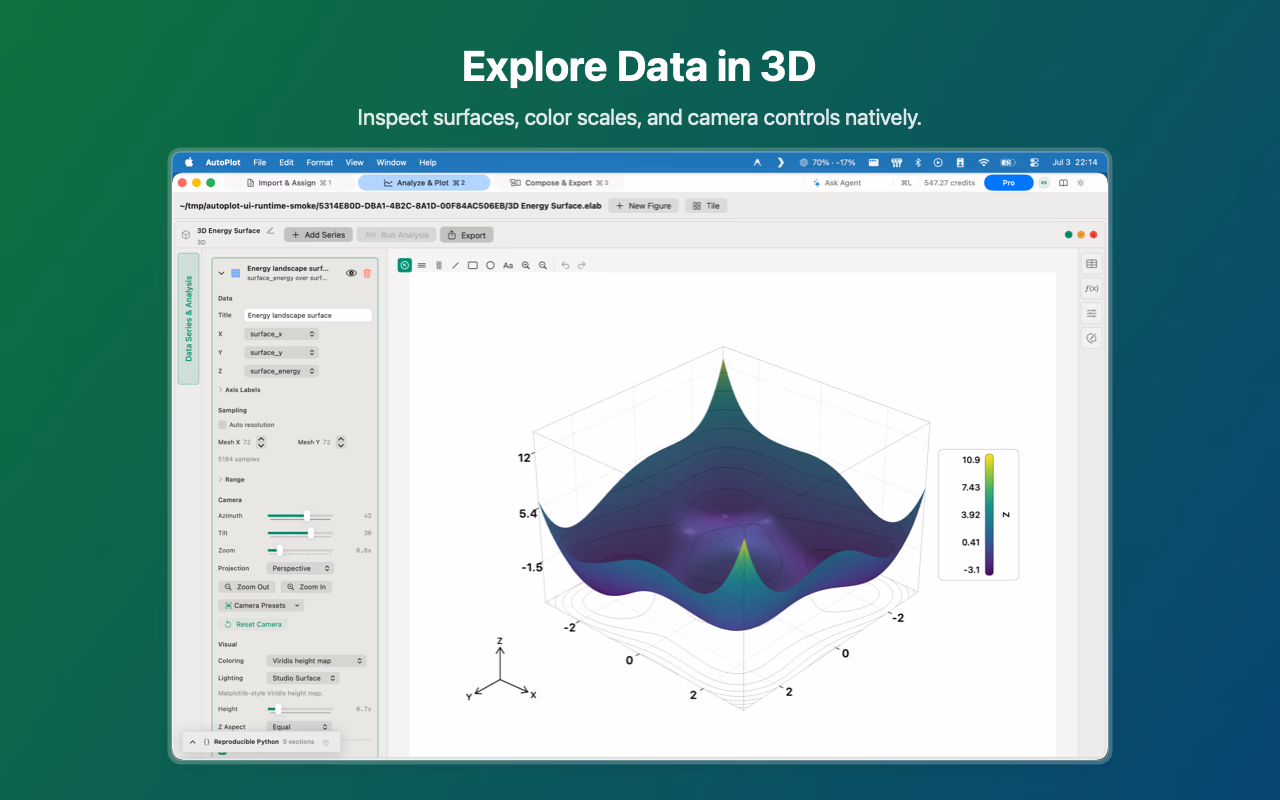1280x800 pixels.
Task: Click the Reset Camera button
Action: click(x=253, y=624)
